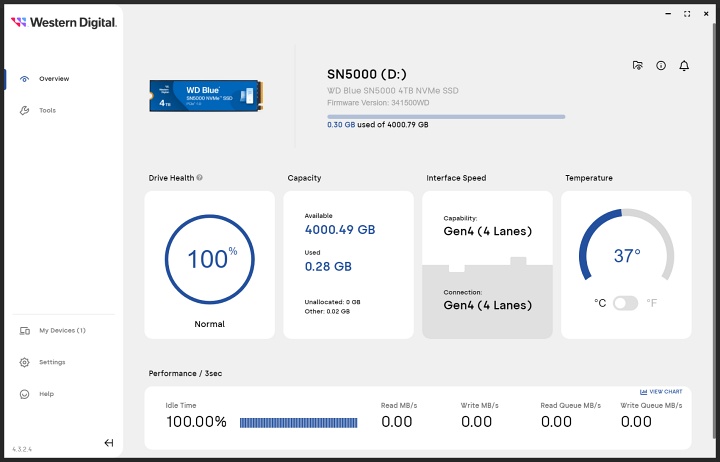Screen dimensions: 720x462
Task: Open My Devices (1) list
Action: [x=62, y=330]
